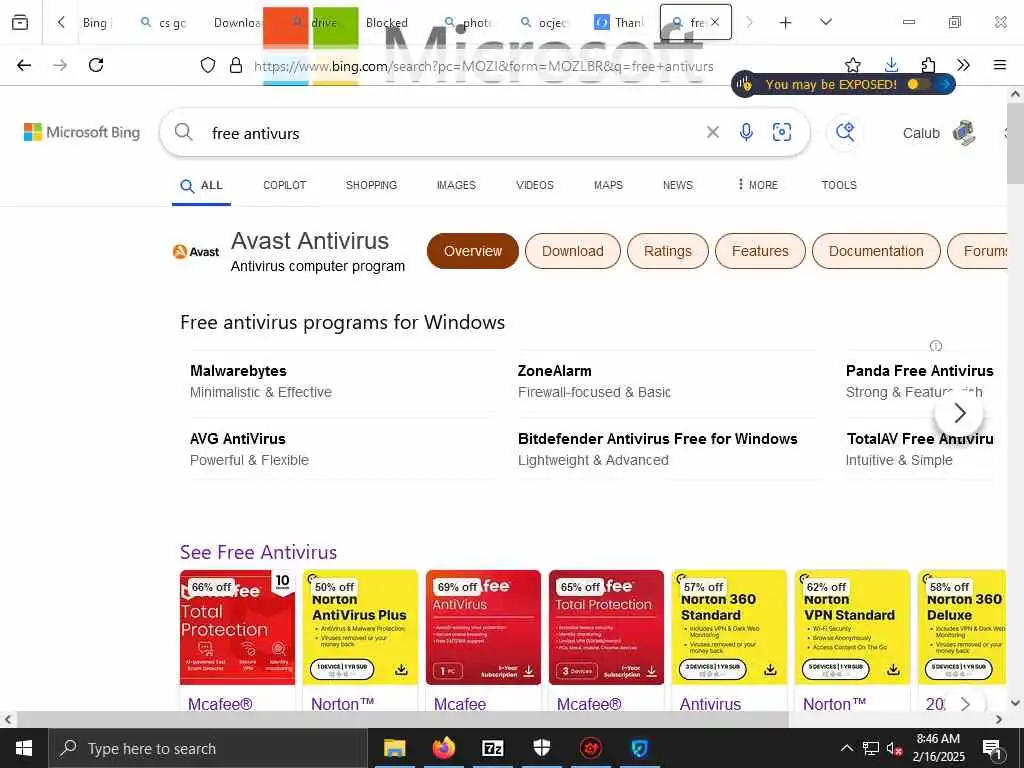Open the Norton 360 Standard 57% off card
This screenshot has width=1024, height=768.
[729, 628]
